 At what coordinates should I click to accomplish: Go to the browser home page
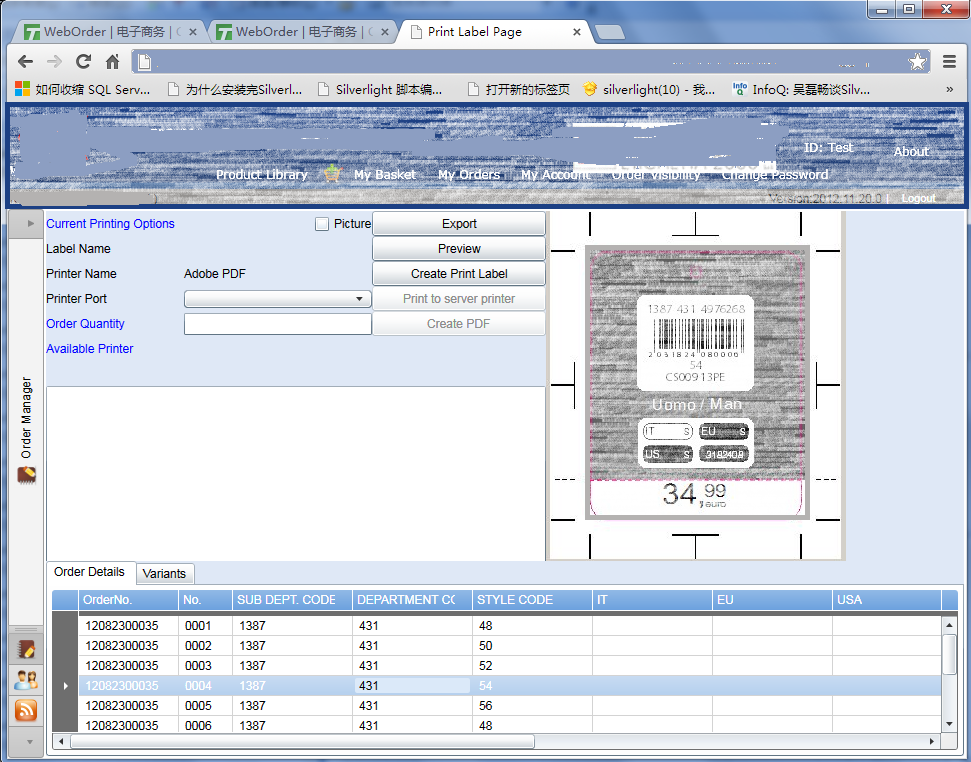tap(112, 62)
